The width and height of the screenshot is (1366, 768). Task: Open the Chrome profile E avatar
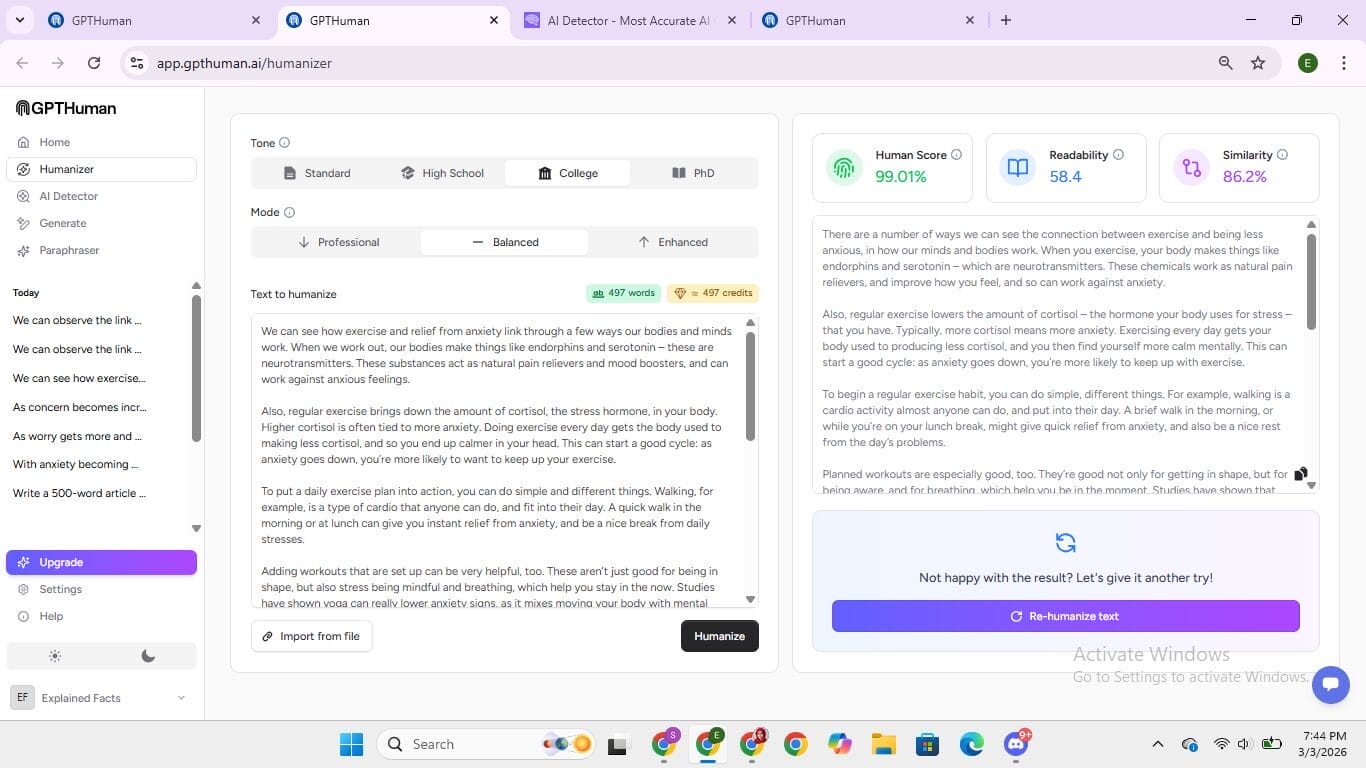pos(1307,63)
